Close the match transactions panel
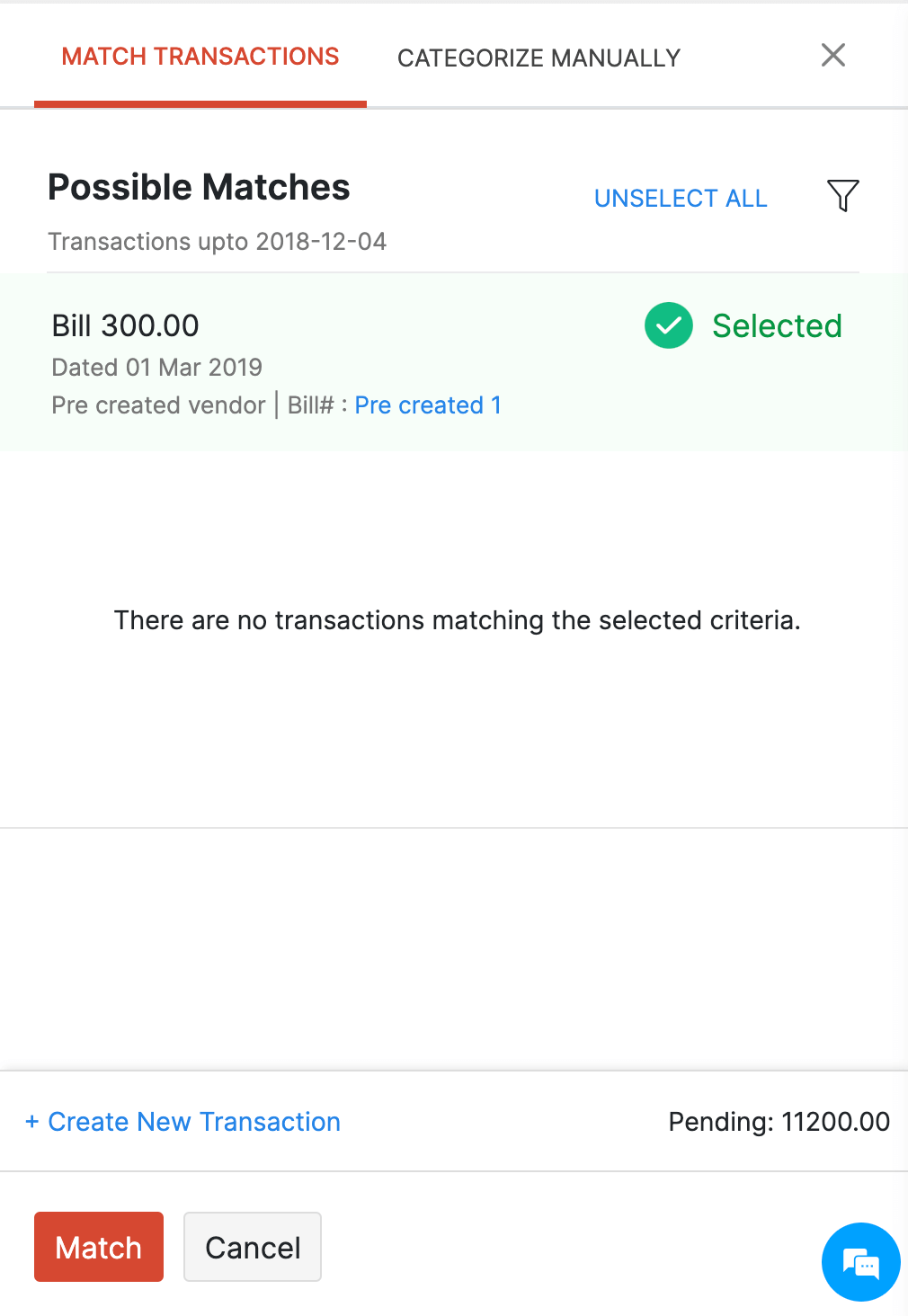Viewport: 908px width, 1316px height. (833, 56)
